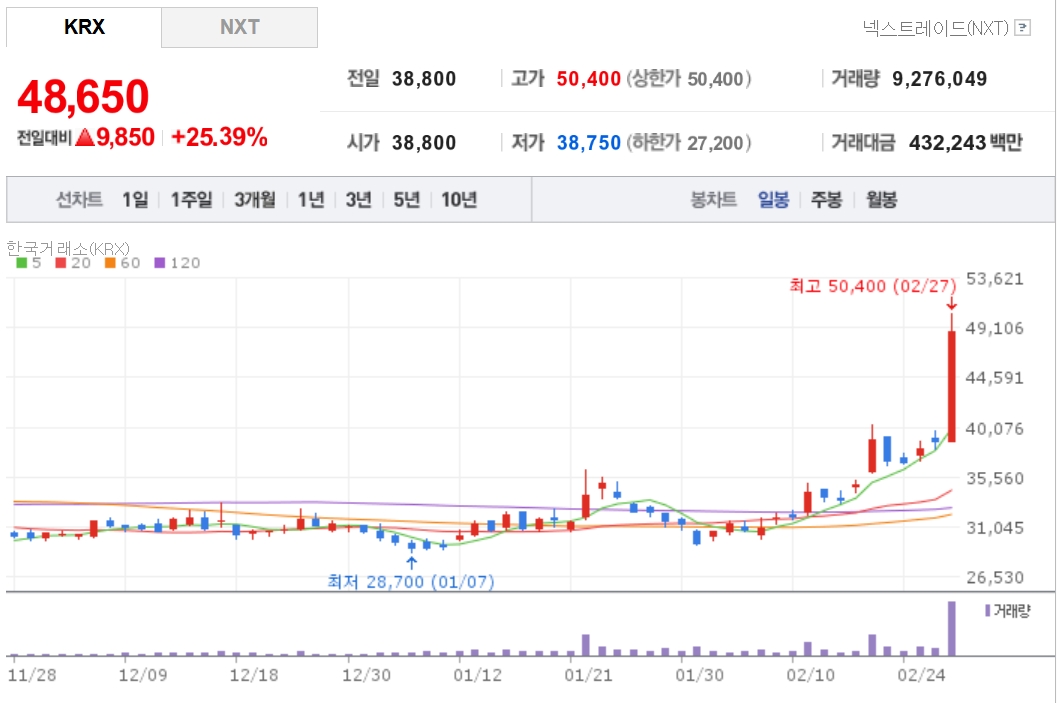Choose the 주봉 weekly candle chart
This screenshot has height=703, width=1061.
(x=826, y=200)
